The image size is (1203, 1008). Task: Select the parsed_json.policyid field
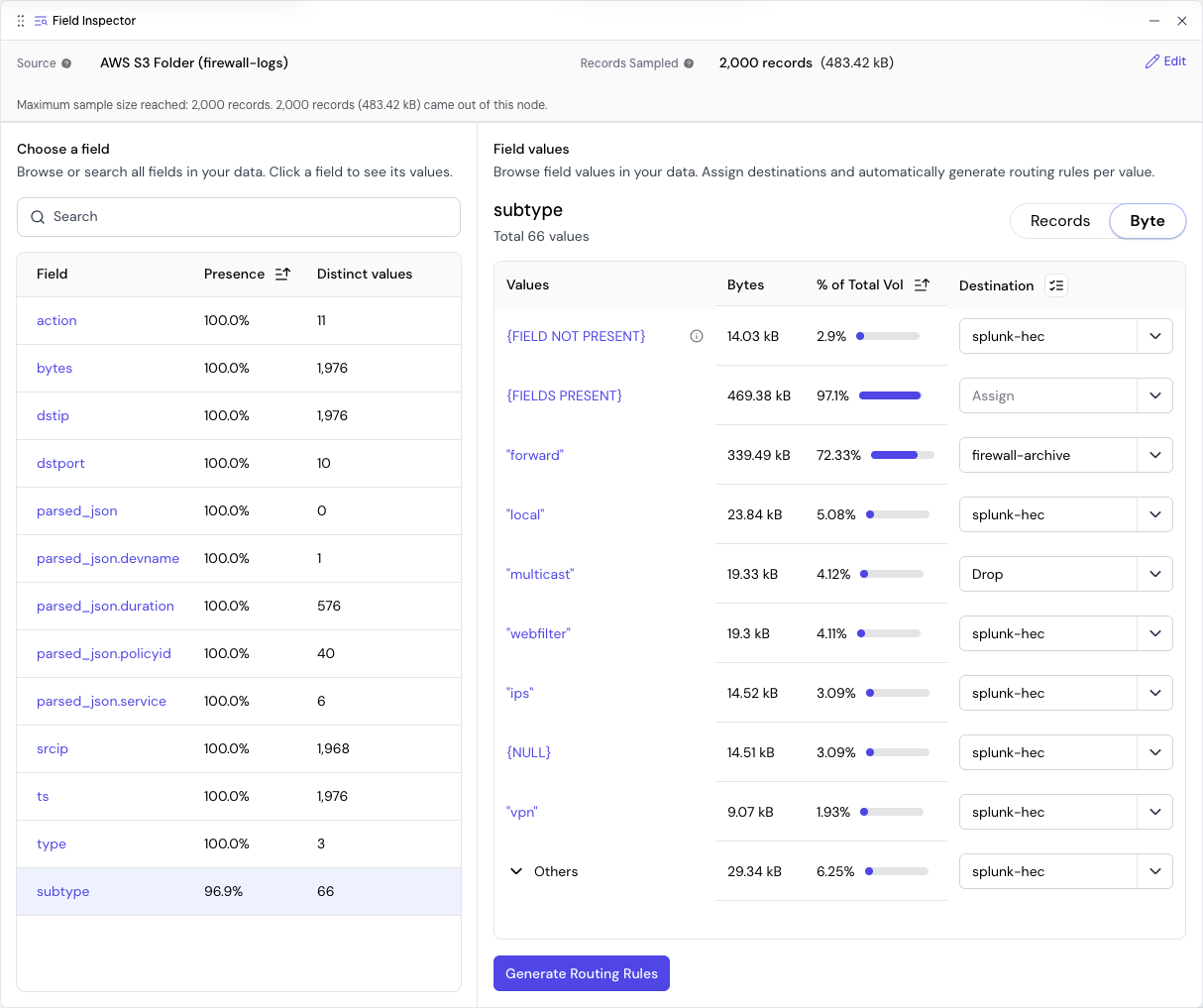click(x=104, y=653)
